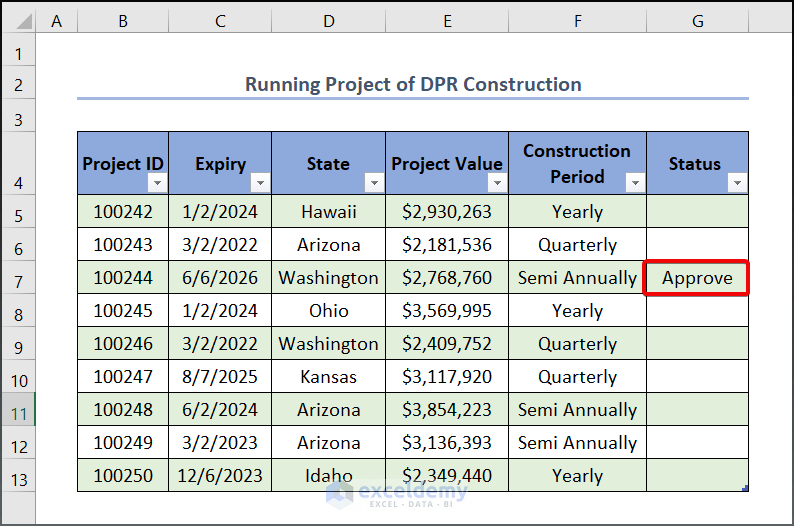This screenshot has width=794, height=526.
Task: Select Project ID cell 100242
Action: pos(123,212)
